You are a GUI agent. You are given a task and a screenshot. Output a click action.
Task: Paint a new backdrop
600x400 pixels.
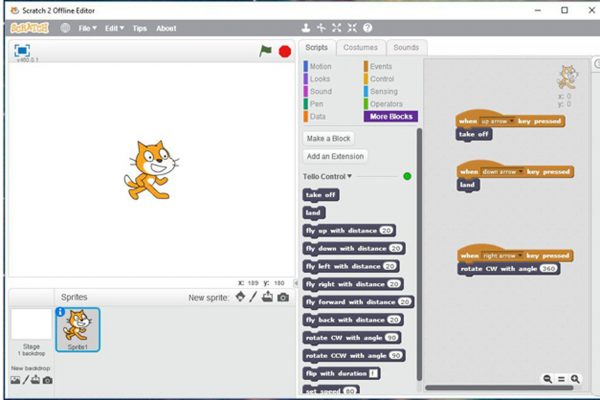pos(26,380)
